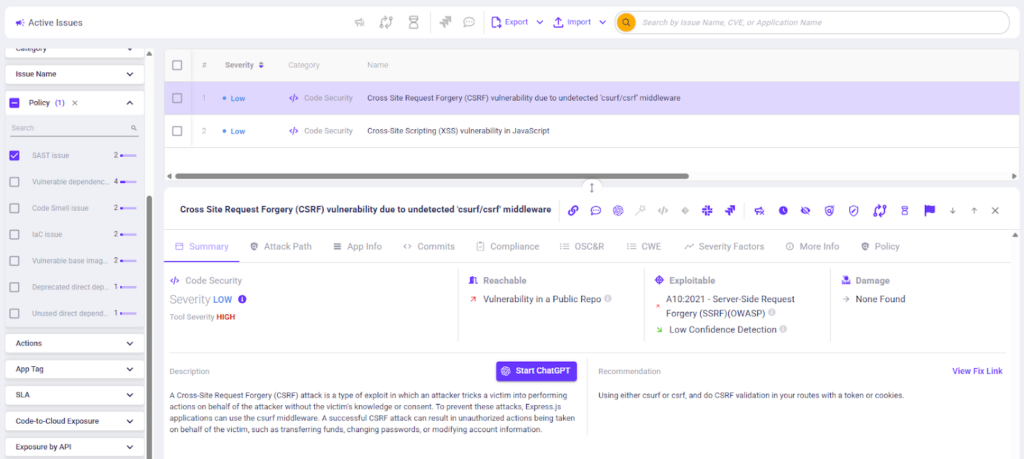Viewport: 1024px width, 459px height.
Task: Open comments from detail panel bubble icon
Action: [x=596, y=210]
